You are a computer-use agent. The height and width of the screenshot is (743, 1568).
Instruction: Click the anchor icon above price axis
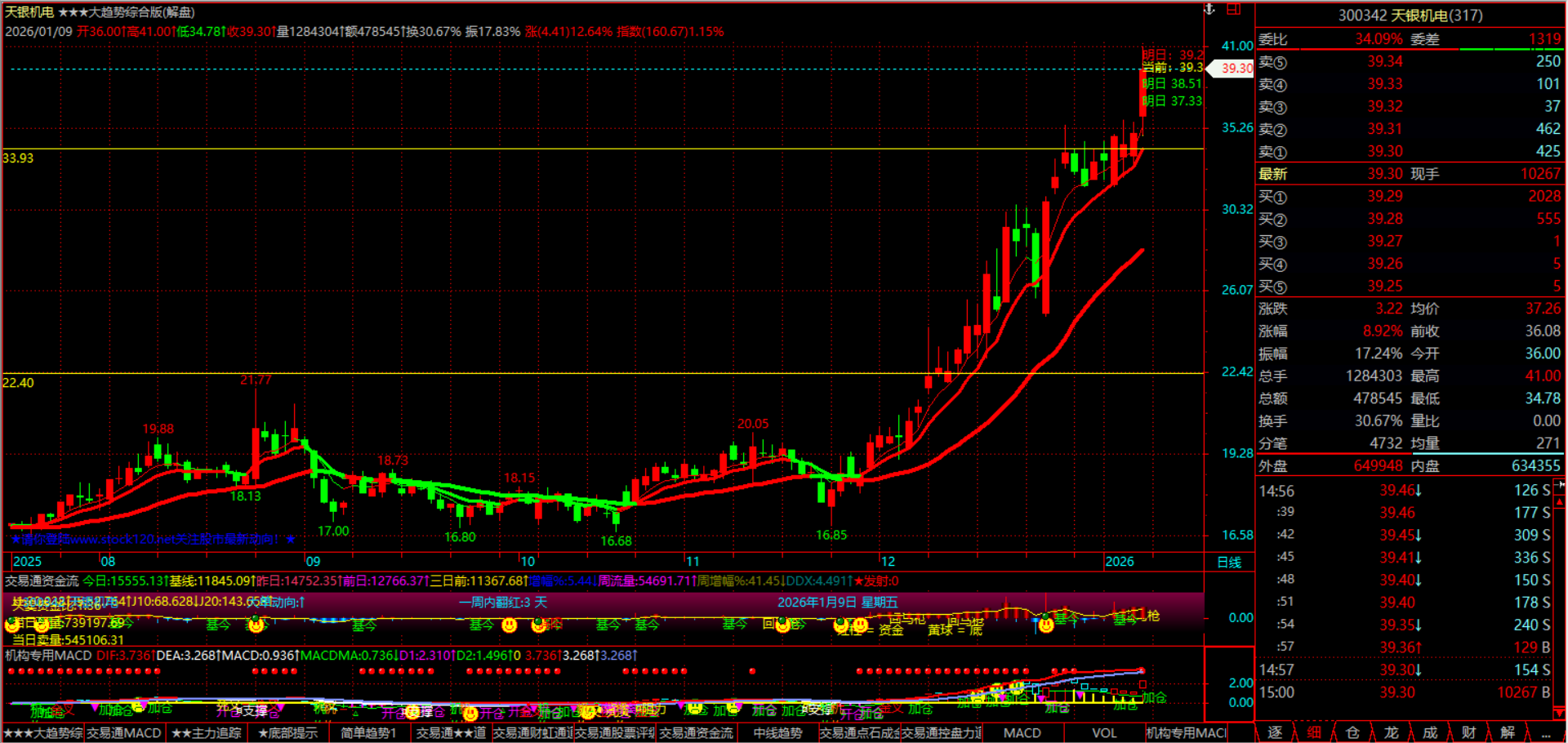click(1210, 9)
